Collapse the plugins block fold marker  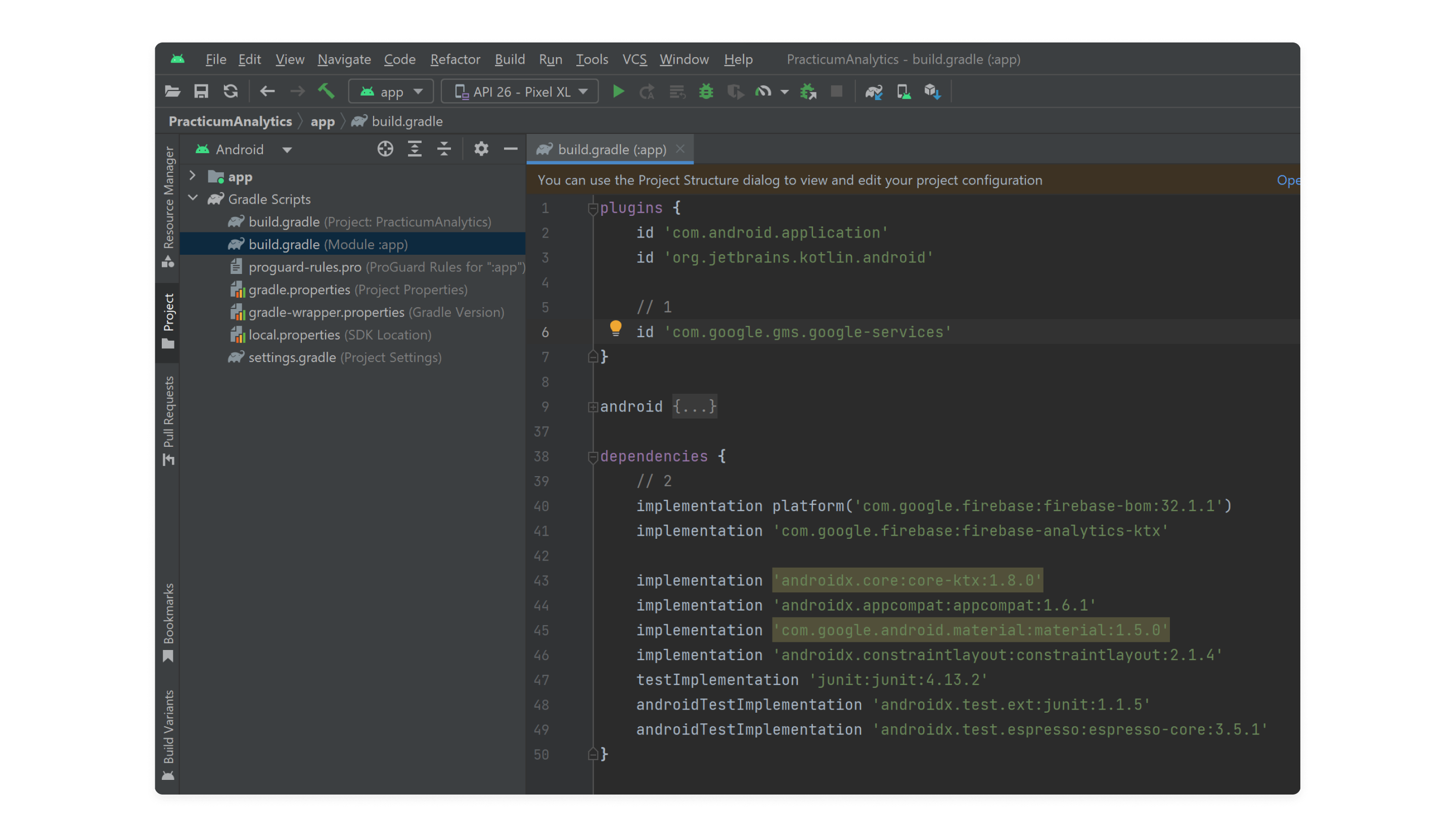pyautogui.click(x=593, y=209)
